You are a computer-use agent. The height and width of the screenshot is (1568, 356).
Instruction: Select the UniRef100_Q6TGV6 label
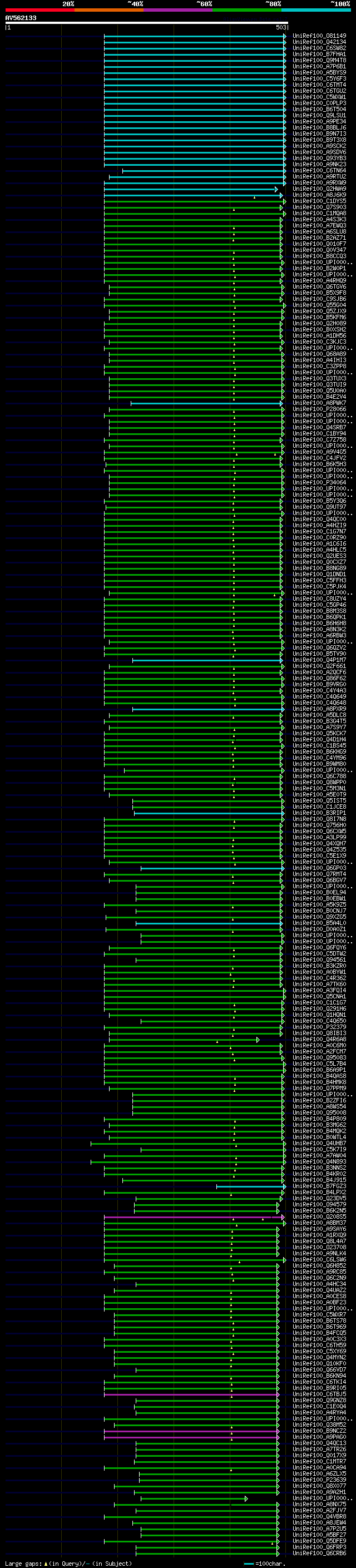[x=319, y=286]
